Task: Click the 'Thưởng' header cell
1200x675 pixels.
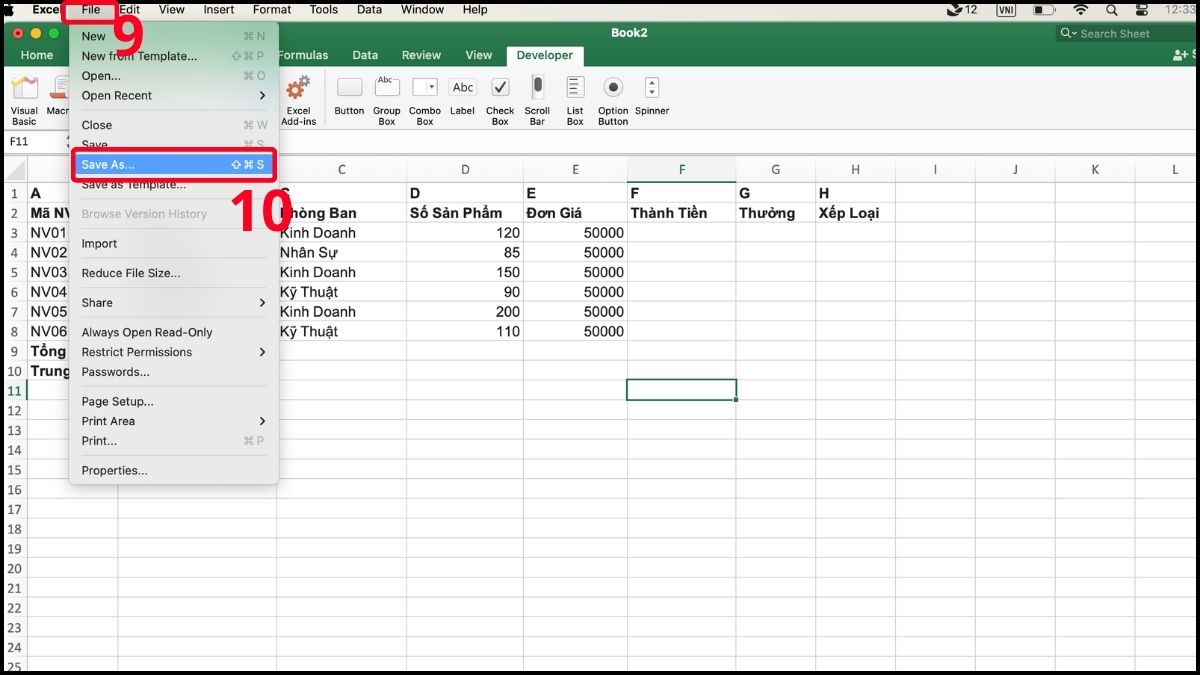Action: click(x=776, y=213)
